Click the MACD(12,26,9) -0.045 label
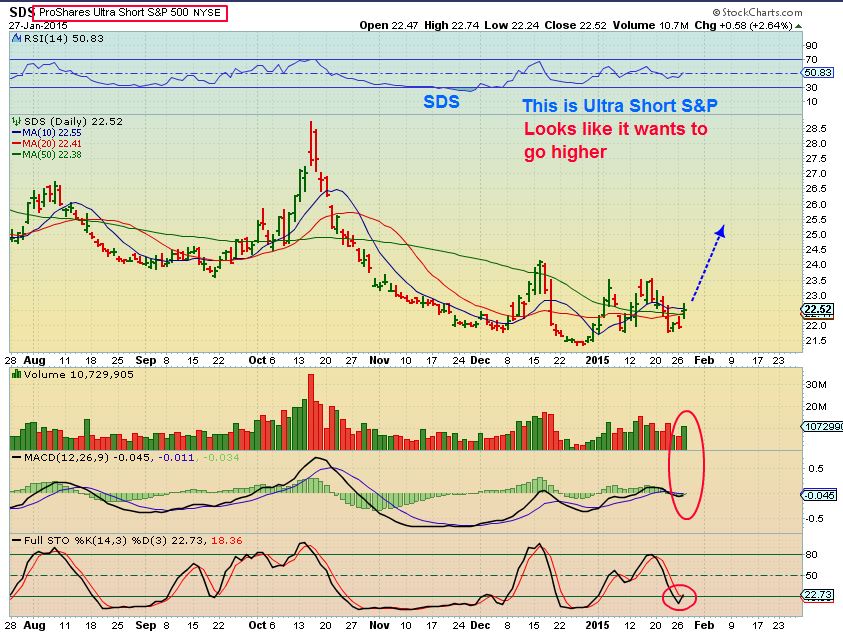This screenshot has width=843, height=635. click(89, 458)
